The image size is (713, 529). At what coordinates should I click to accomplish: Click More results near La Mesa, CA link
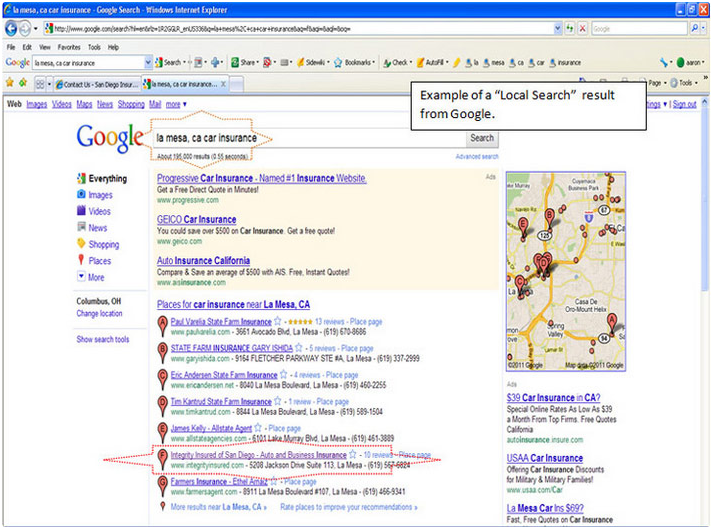click(219, 507)
